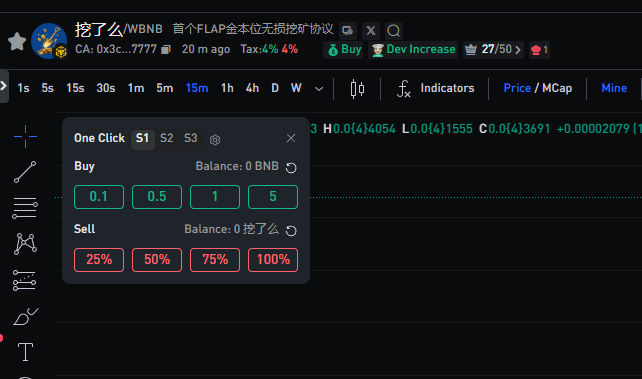Viewport: 642px width, 379px height.
Task: Select the W weekly timeframe
Action: click(296, 88)
